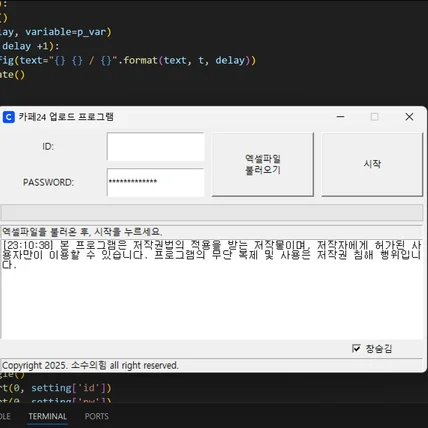
Task: Toggle the 창숨김 checkbox
Action: pos(356,348)
